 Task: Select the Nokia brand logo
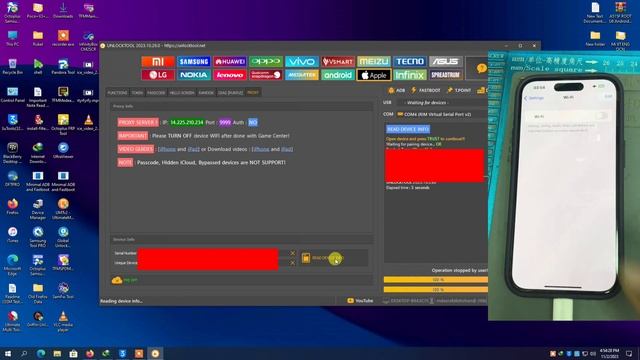point(194,75)
